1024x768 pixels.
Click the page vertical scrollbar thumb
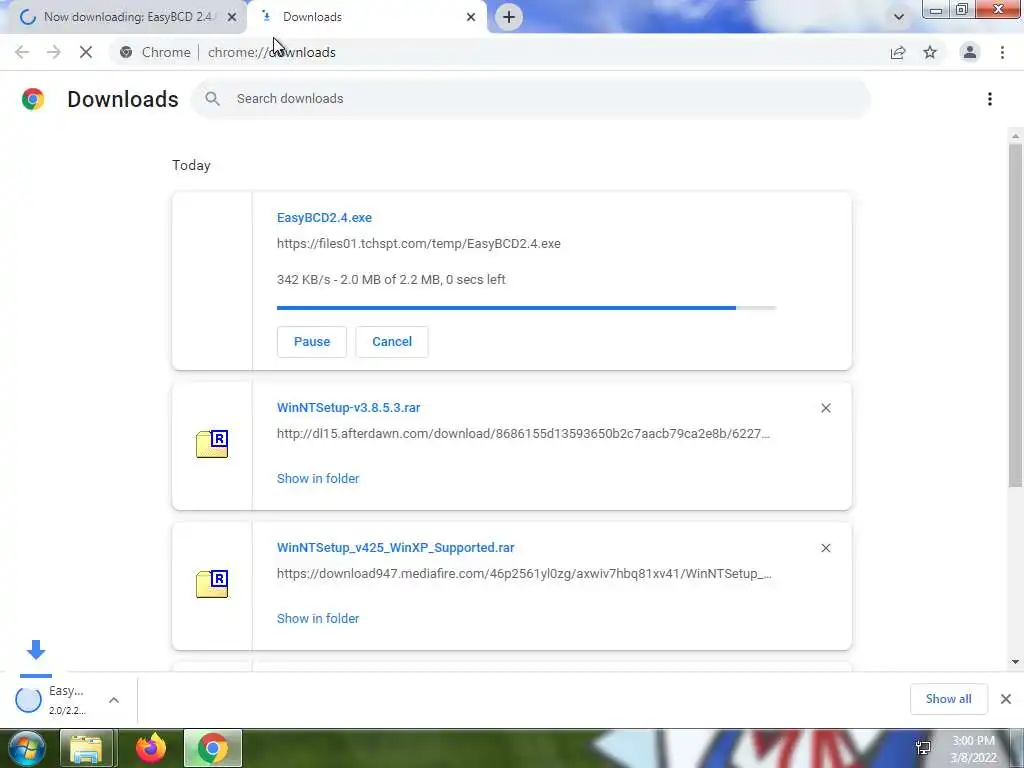1015,315
